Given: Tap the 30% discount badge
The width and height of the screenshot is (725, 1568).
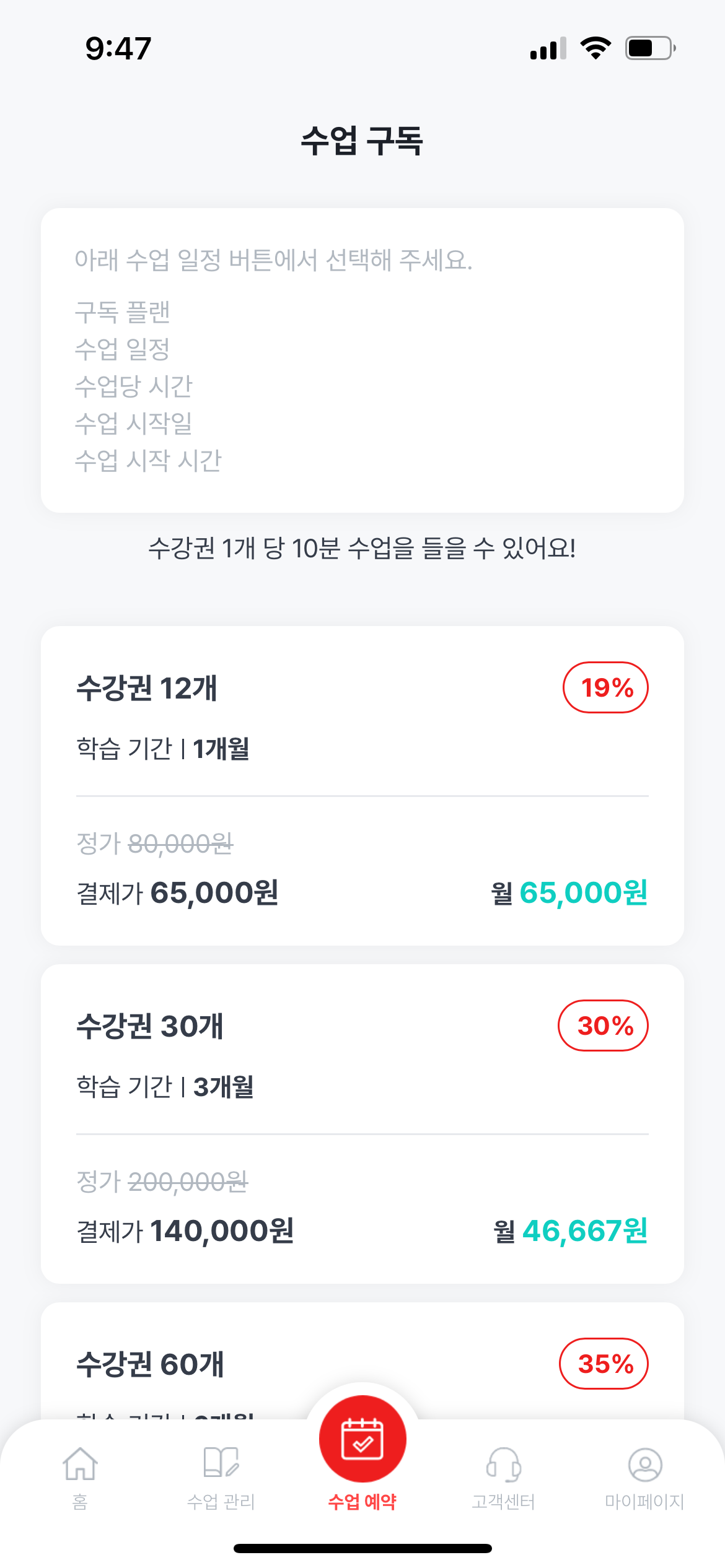Looking at the screenshot, I should [604, 1026].
